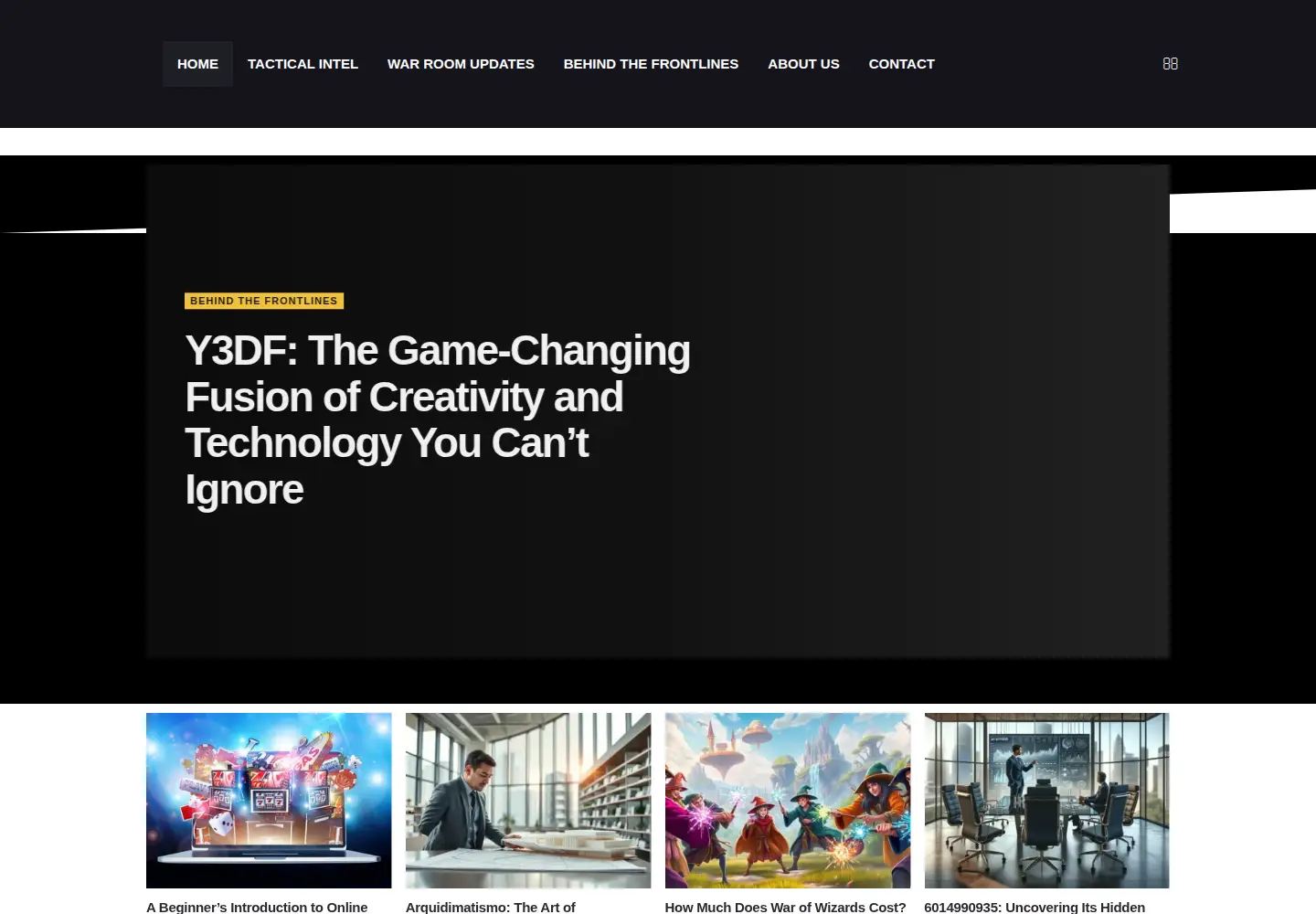The image size is (1316, 914).
Task: Open the grid menu icon in header
Action: click(1170, 64)
